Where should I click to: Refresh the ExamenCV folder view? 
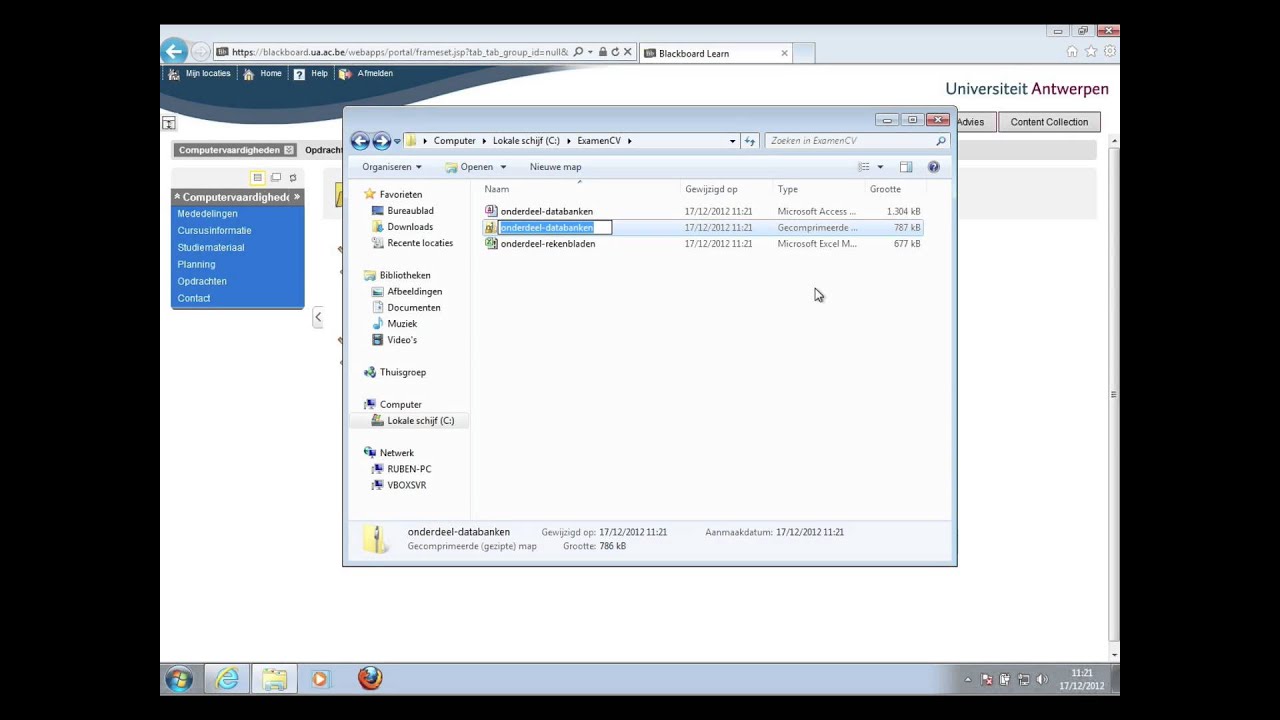pyautogui.click(x=750, y=141)
